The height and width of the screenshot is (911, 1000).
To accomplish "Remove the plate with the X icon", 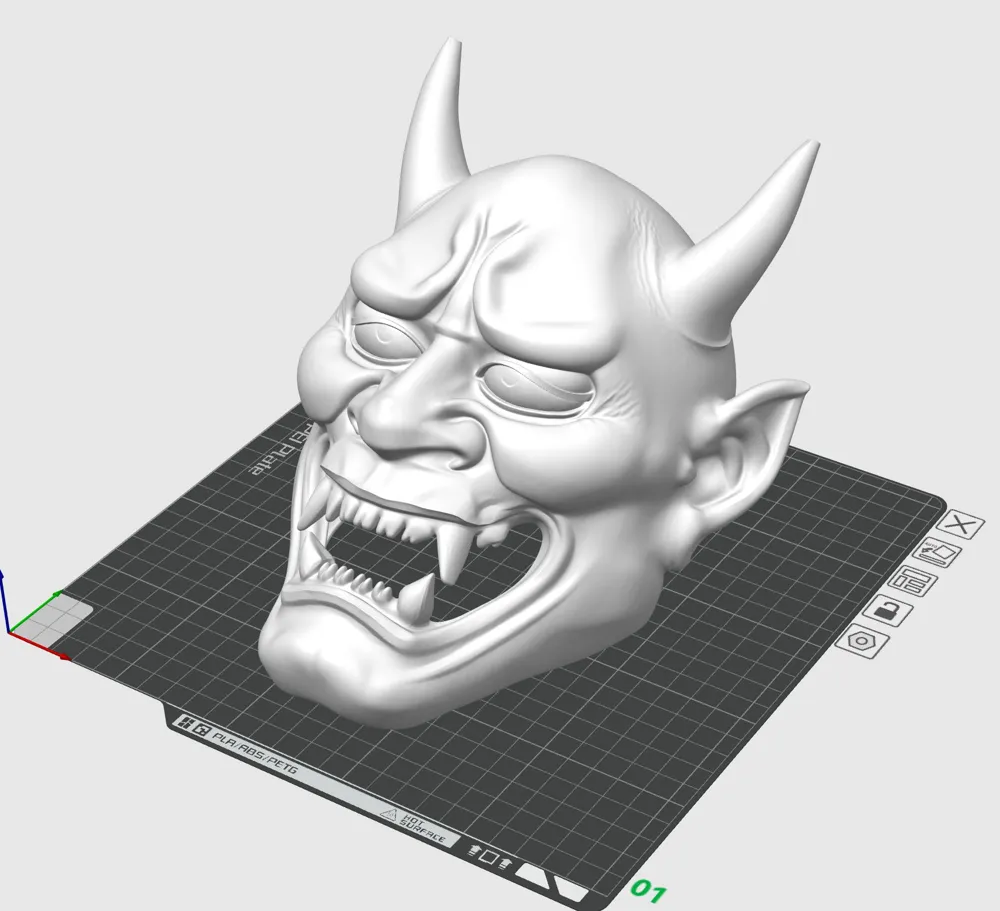I will [x=960, y=525].
